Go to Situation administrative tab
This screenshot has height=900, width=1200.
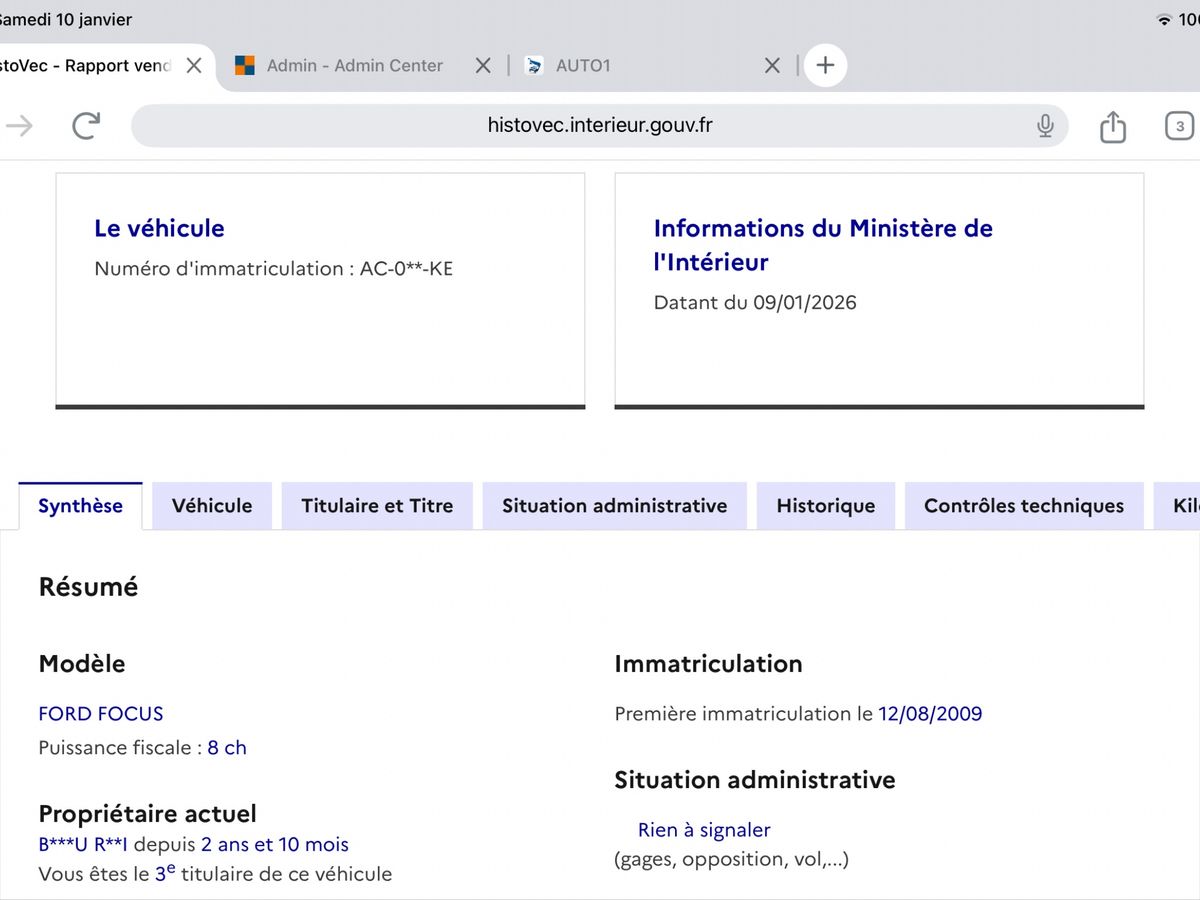click(614, 506)
